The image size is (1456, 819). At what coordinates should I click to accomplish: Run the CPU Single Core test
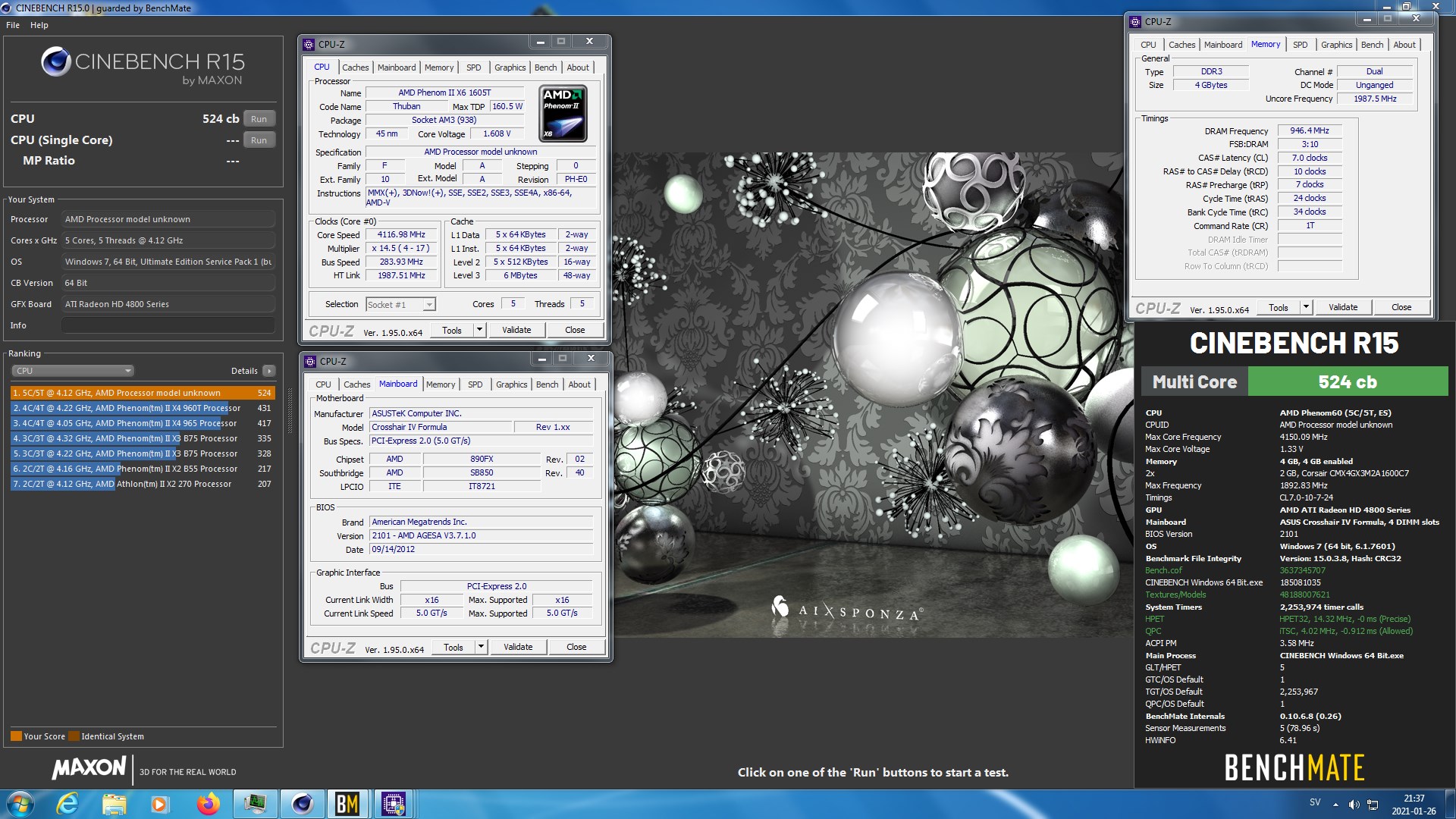259,140
